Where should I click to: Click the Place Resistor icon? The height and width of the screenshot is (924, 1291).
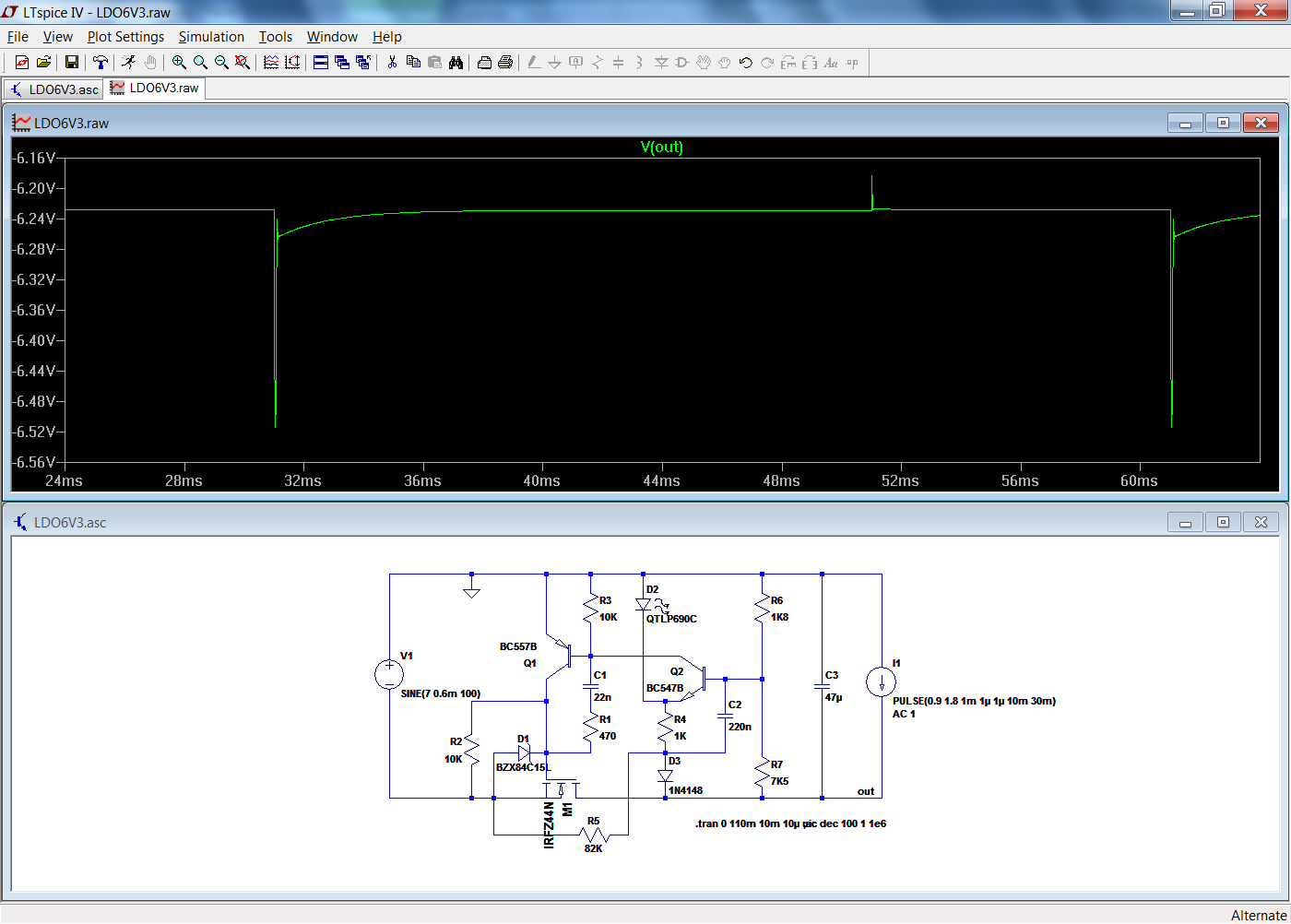coord(598,63)
